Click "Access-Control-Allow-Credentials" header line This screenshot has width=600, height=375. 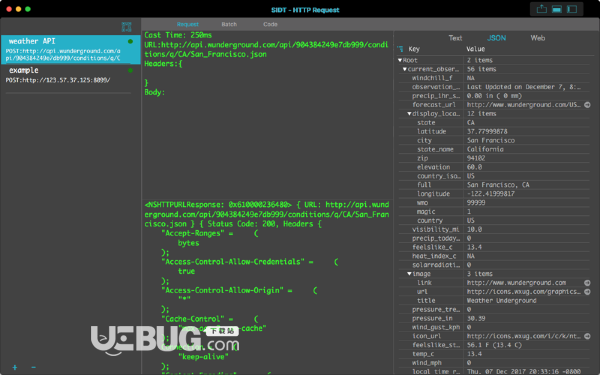pos(249,262)
